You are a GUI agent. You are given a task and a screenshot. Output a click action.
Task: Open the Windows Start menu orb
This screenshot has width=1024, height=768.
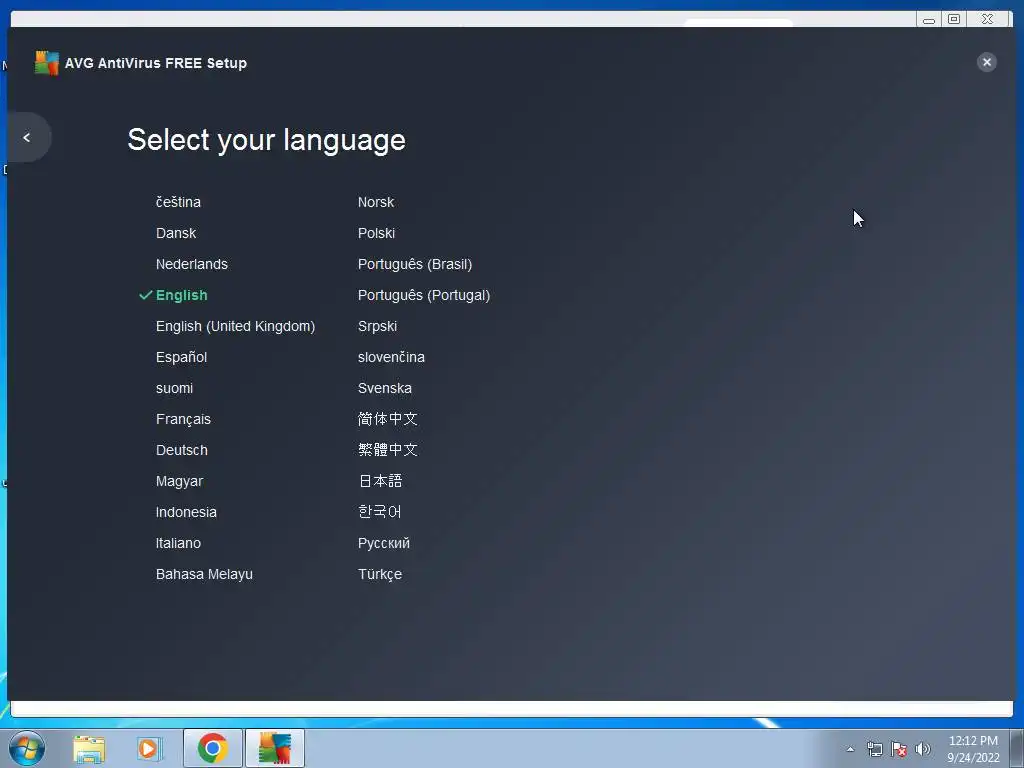(27, 748)
